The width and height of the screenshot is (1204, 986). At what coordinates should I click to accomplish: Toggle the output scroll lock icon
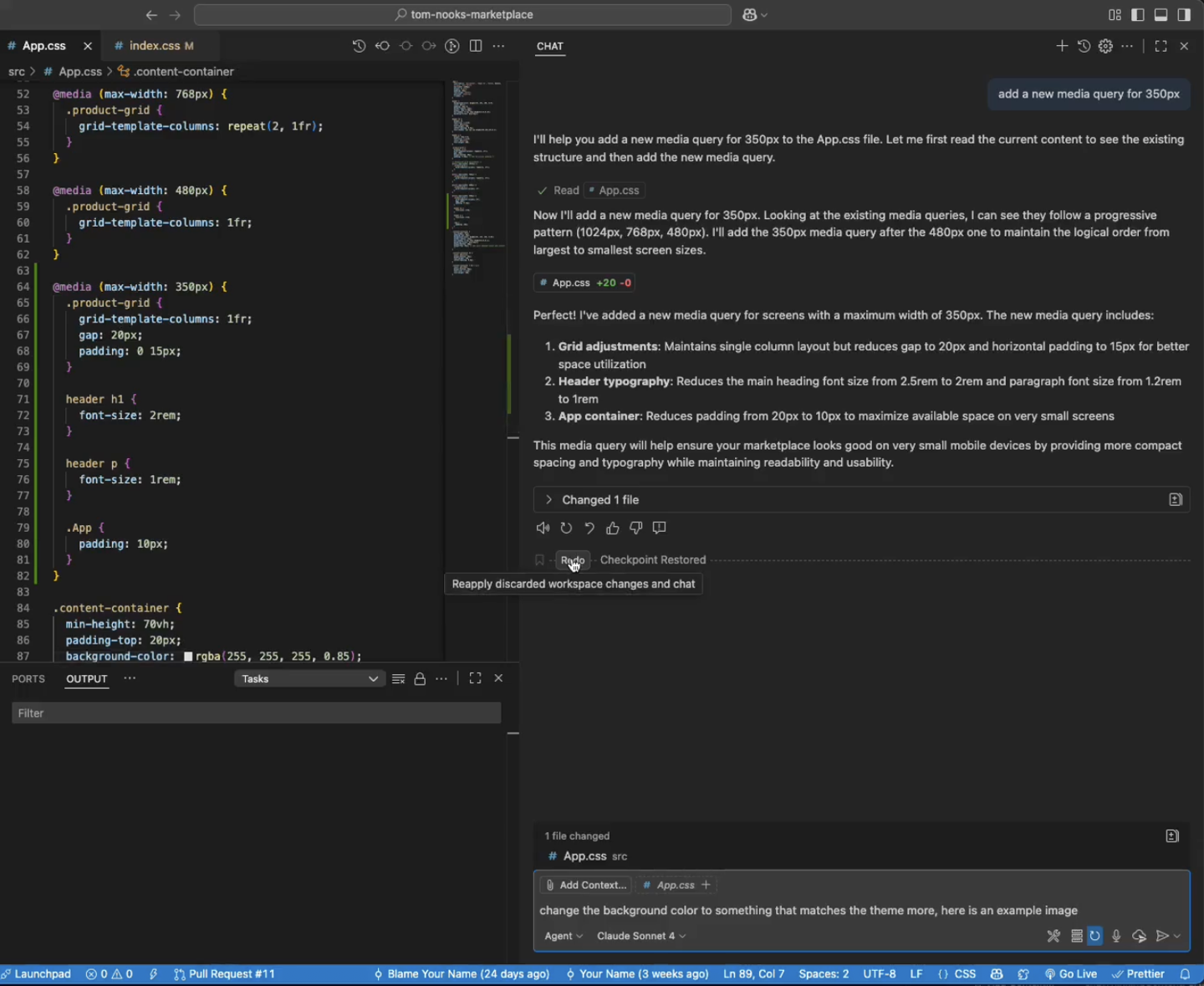[x=420, y=679]
